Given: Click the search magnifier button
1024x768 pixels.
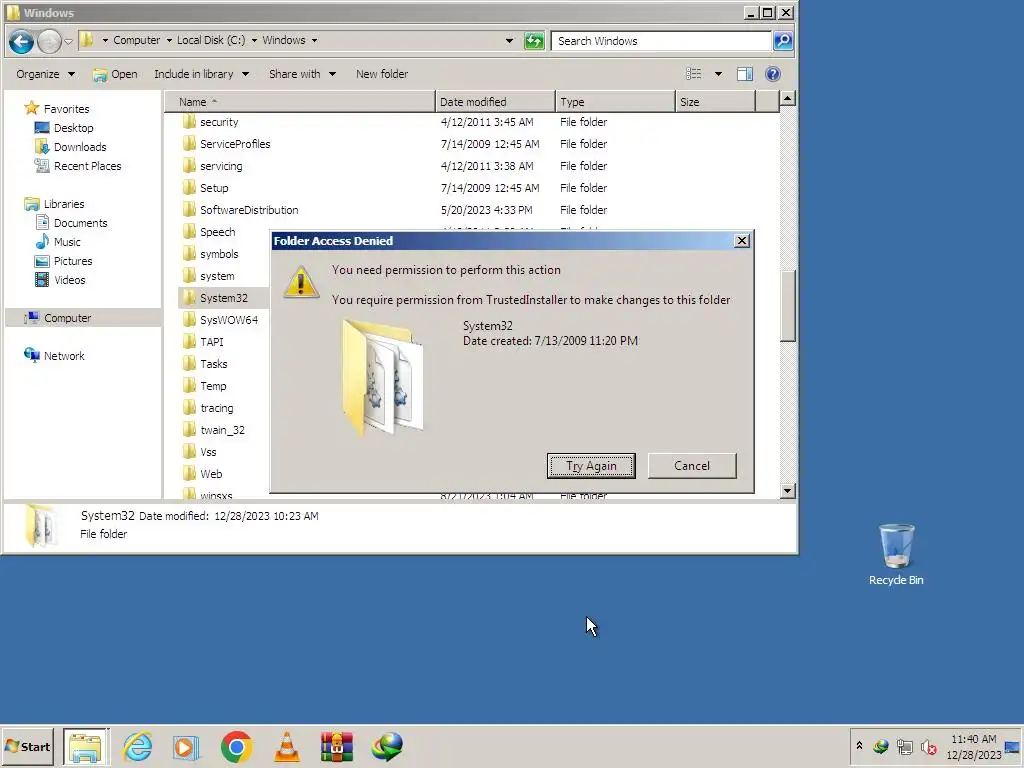Looking at the screenshot, I should 782,41.
